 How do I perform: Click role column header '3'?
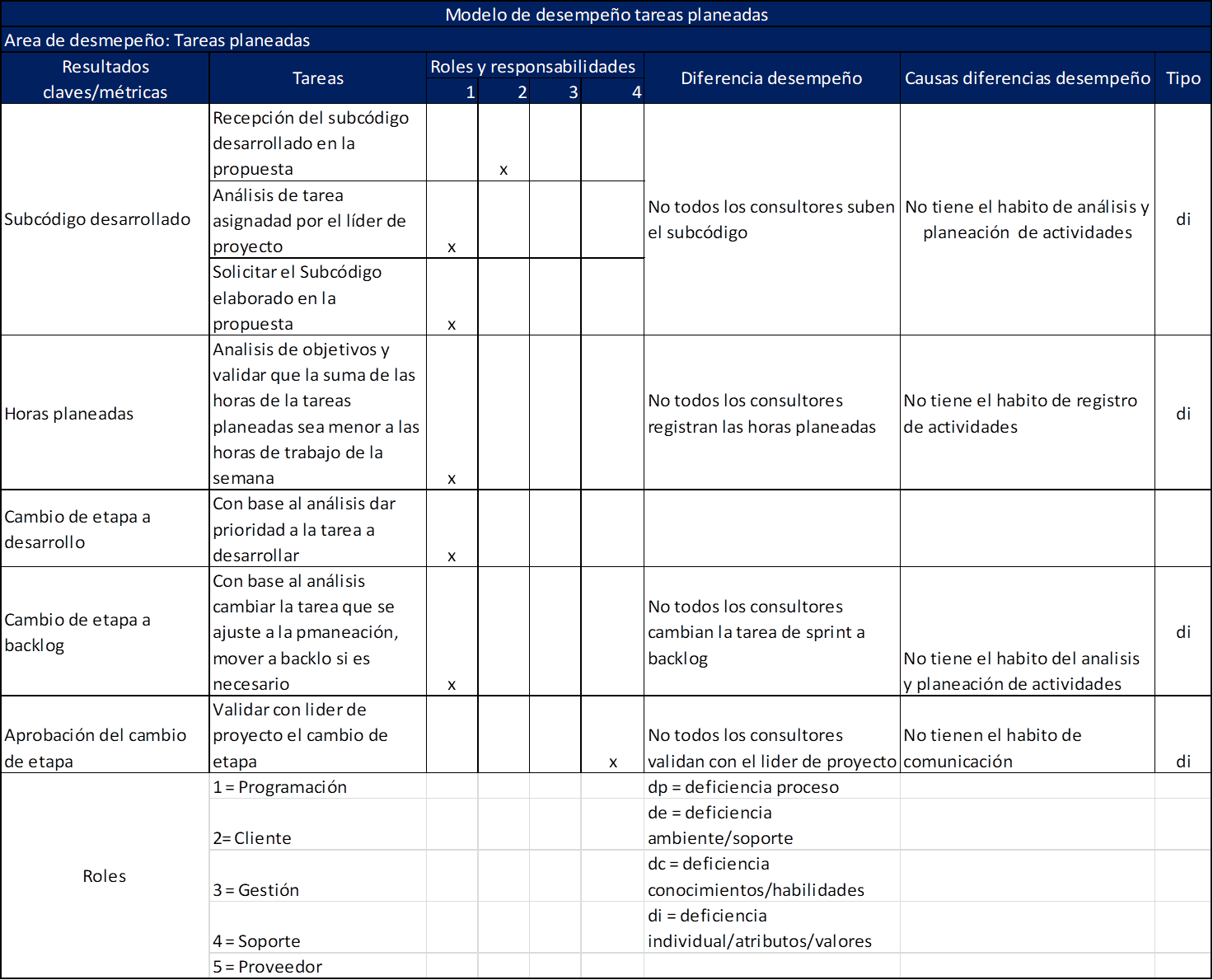(x=555, y=92)
